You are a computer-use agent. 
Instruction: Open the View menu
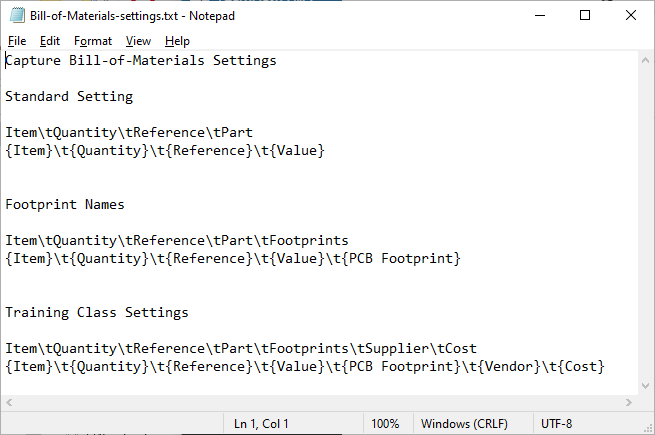point(138,41)
